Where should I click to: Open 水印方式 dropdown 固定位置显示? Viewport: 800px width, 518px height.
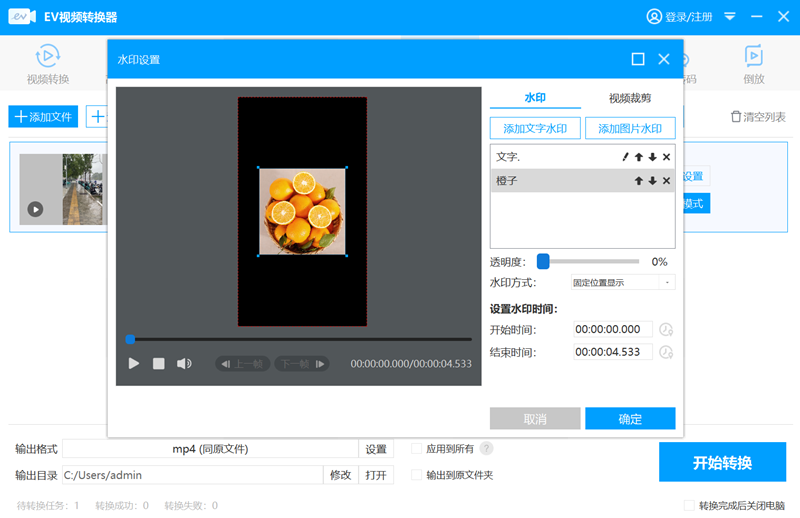623,282
